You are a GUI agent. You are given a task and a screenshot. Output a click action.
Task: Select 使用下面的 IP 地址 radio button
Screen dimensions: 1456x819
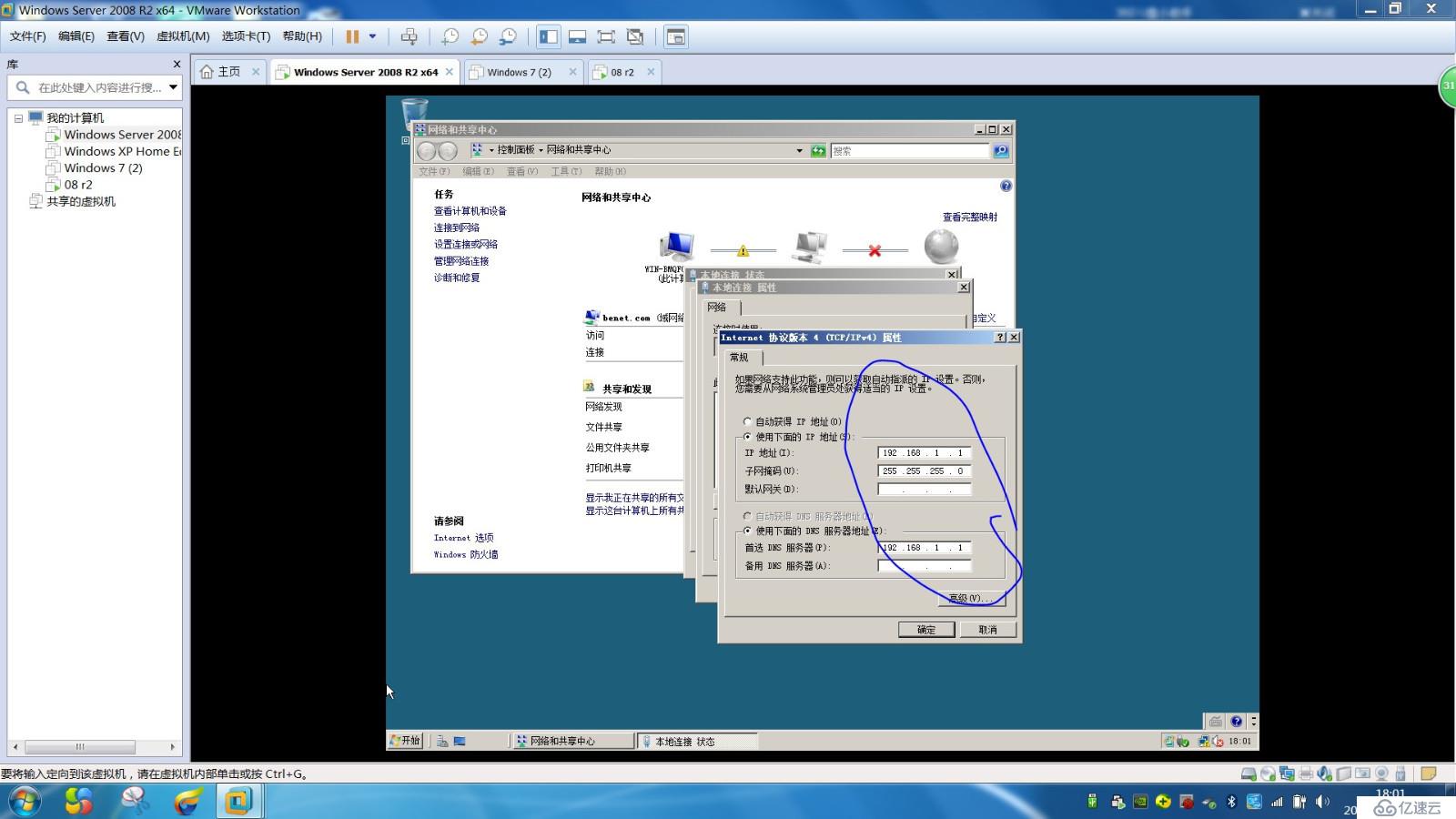pos(747,437)
